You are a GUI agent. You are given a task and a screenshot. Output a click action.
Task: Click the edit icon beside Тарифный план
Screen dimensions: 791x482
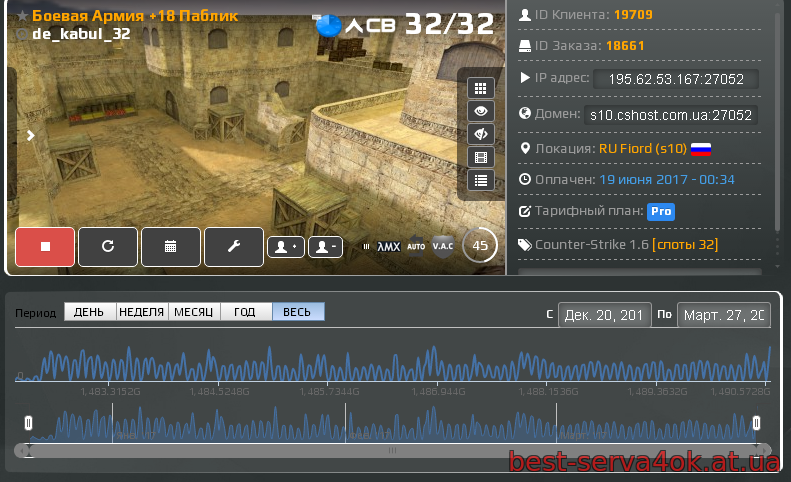[525, 211]
